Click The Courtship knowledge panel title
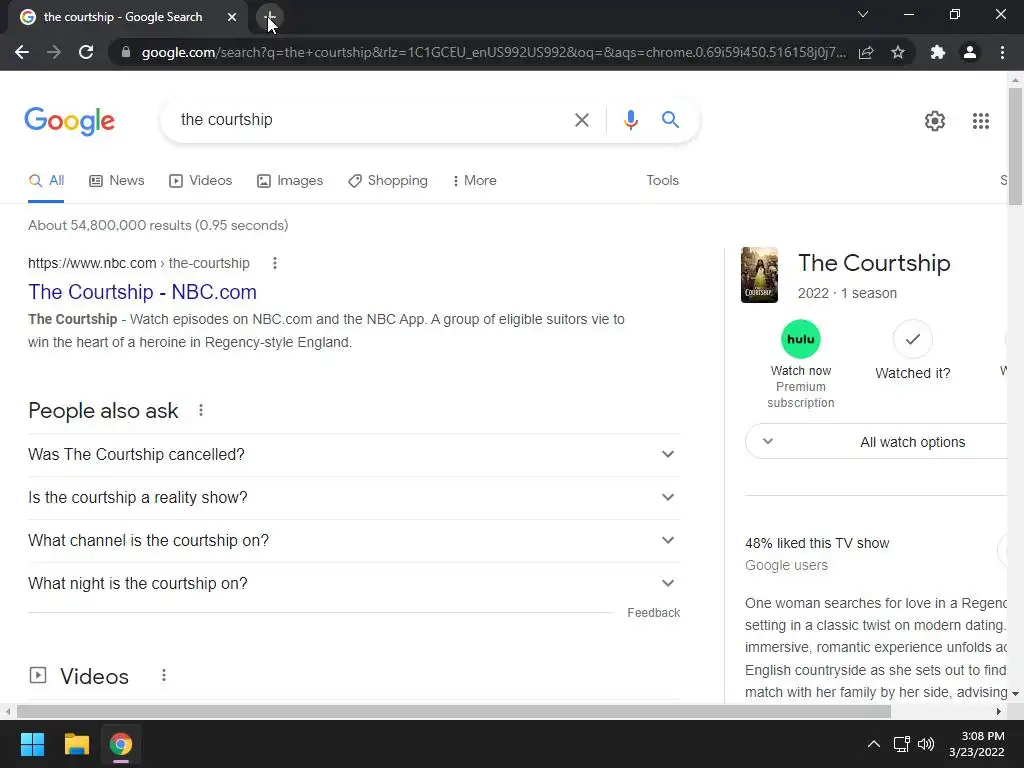1024x768 pixels. 874,263
